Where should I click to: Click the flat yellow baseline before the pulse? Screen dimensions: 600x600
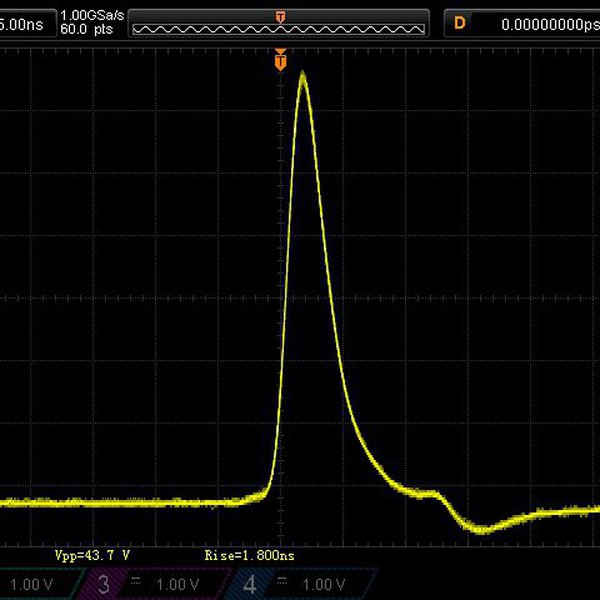tap(120, 502)
